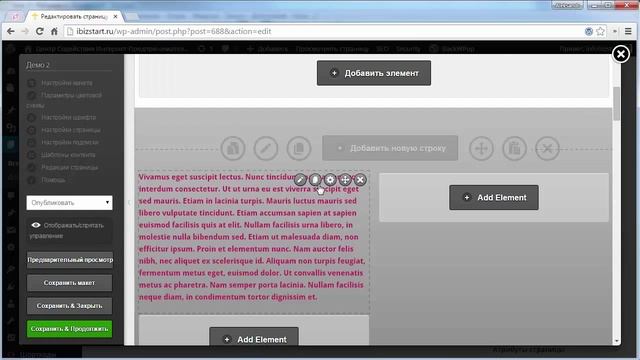Click the text block's pencil edit icon
Viewport: 640px width, 360px height.
(300, 180)
